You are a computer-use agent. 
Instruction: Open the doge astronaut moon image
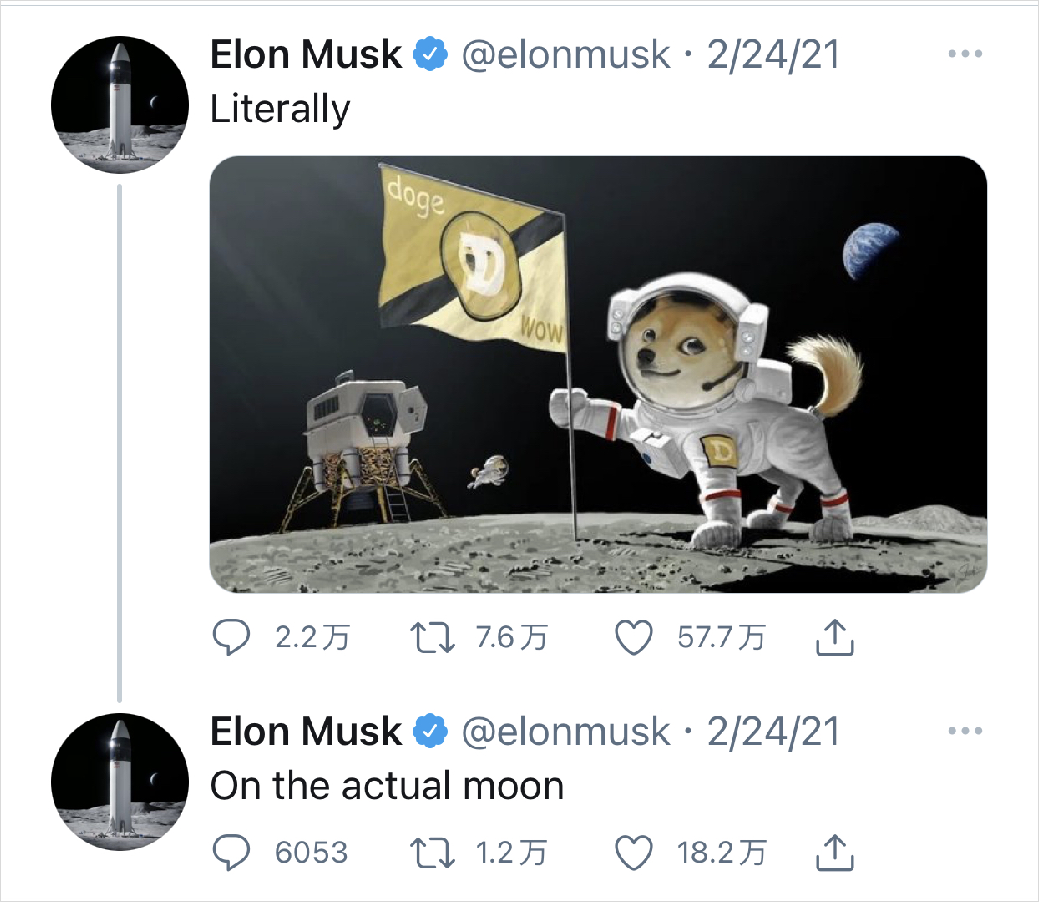pyautogui.click(x=598, y=374)
